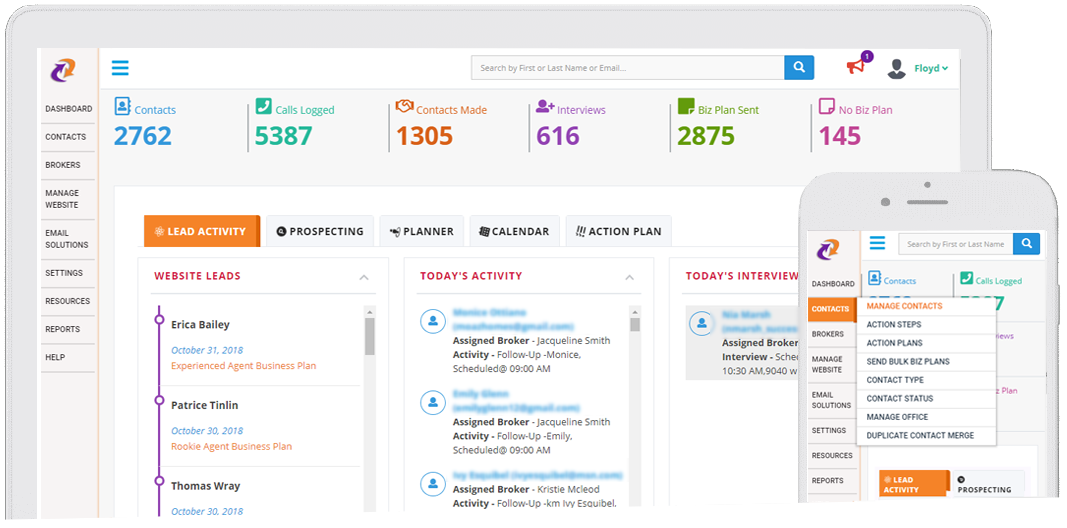Open Brokers in phone sidebar

point(827,334)
